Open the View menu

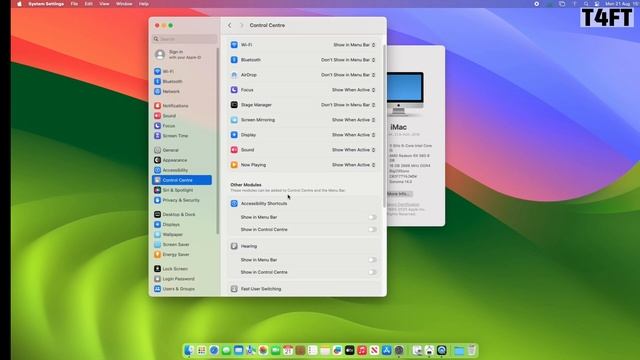coord(104,4)
